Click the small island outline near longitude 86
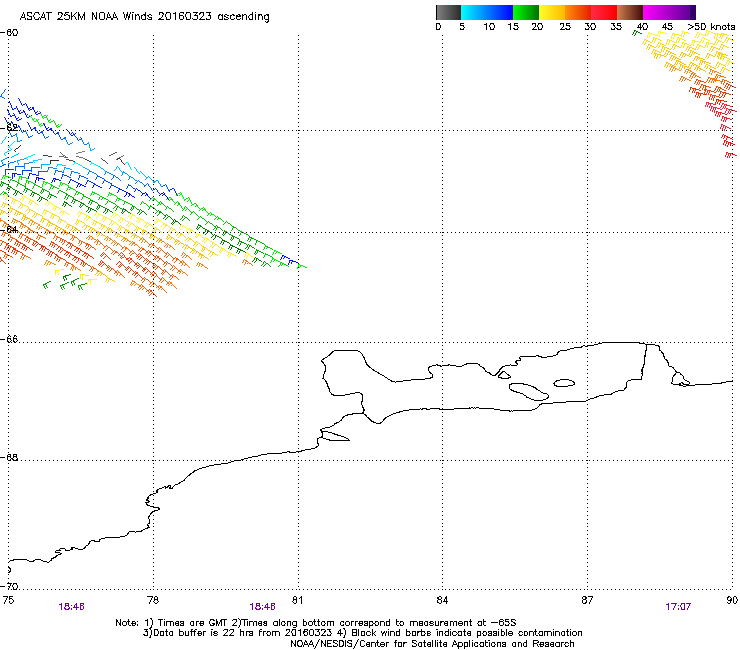The image size is (740, 650). (564, 383)
